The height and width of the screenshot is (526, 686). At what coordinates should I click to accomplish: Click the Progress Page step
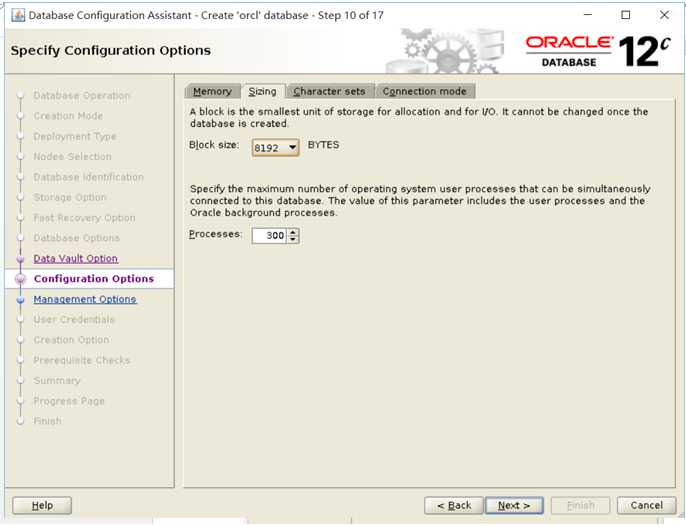point(69,401)
